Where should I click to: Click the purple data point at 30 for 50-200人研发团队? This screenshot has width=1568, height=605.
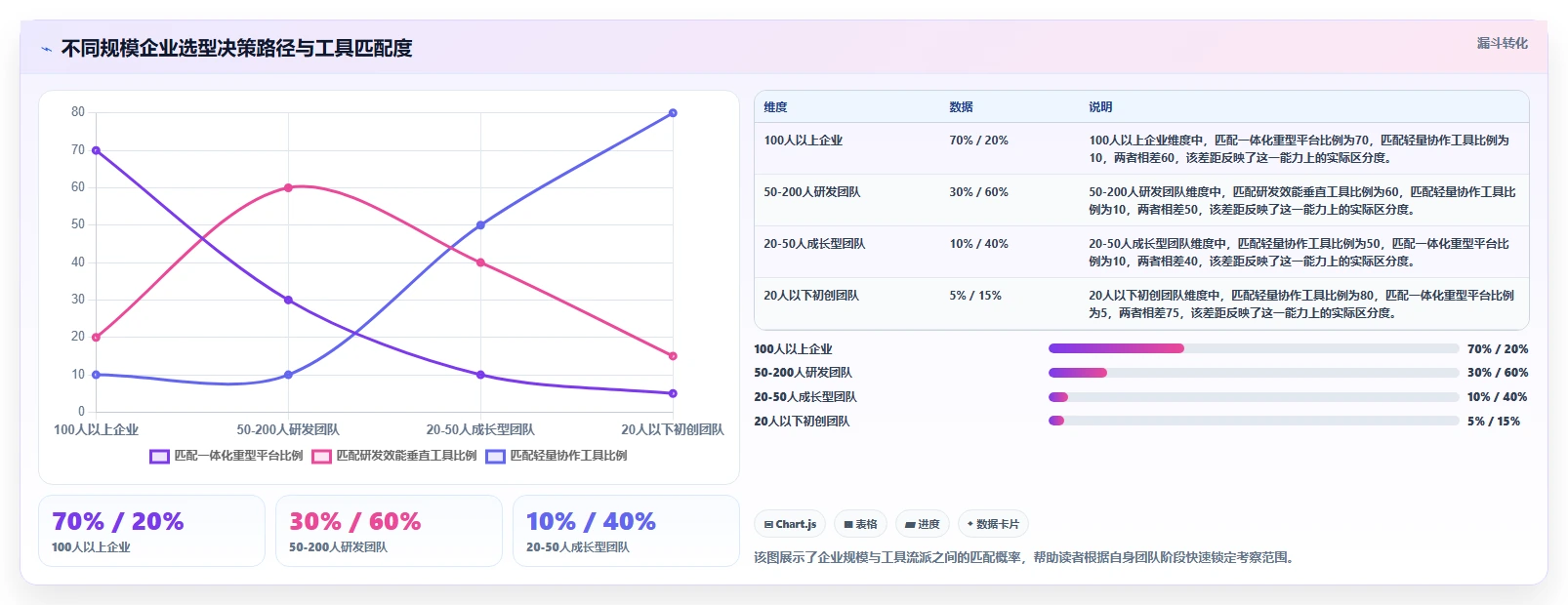288,300
